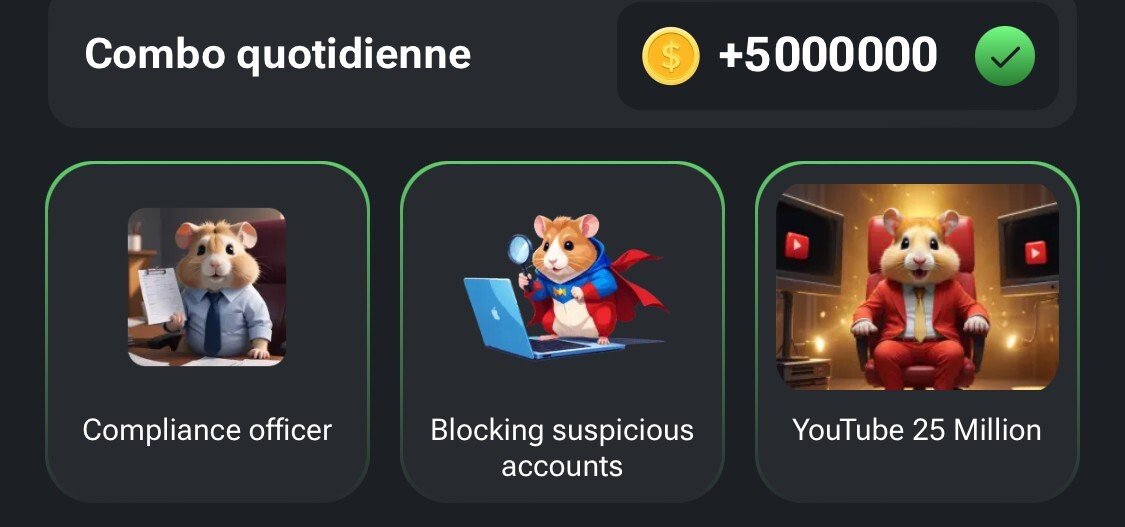Open the Blocking suspicious accounts card
The width and height of the screenshot is (1125, 527).
[x=562, y=331]
